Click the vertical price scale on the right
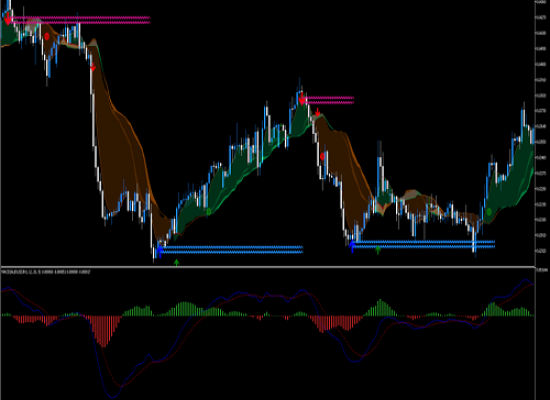The height and width of the screenshot is (400, 550). (x=543, y=133)
